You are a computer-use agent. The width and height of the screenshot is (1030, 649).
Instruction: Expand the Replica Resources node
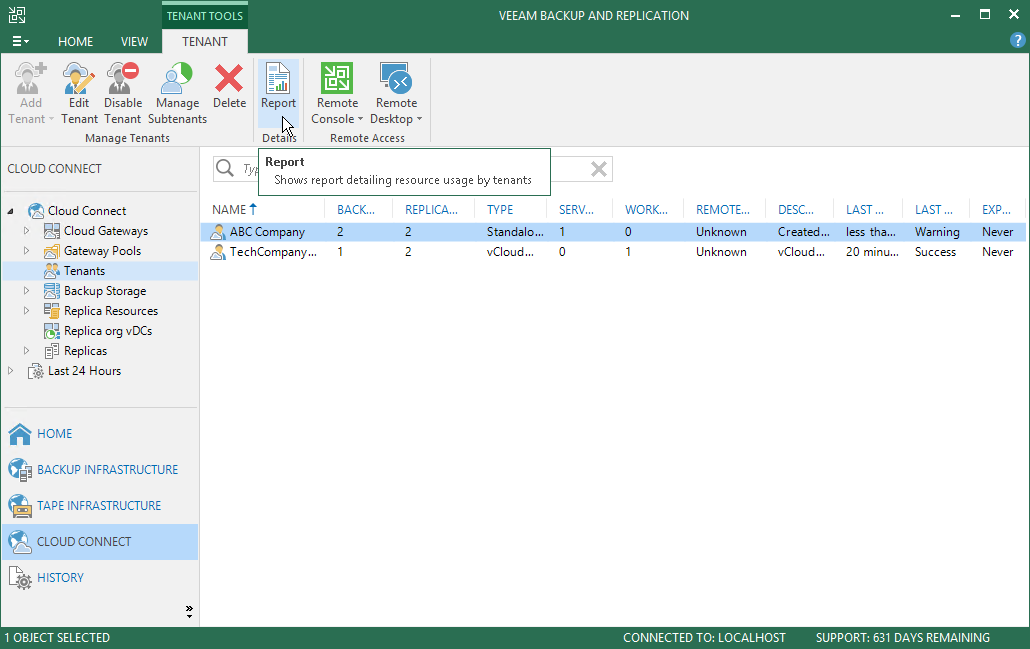click(26, 310)
